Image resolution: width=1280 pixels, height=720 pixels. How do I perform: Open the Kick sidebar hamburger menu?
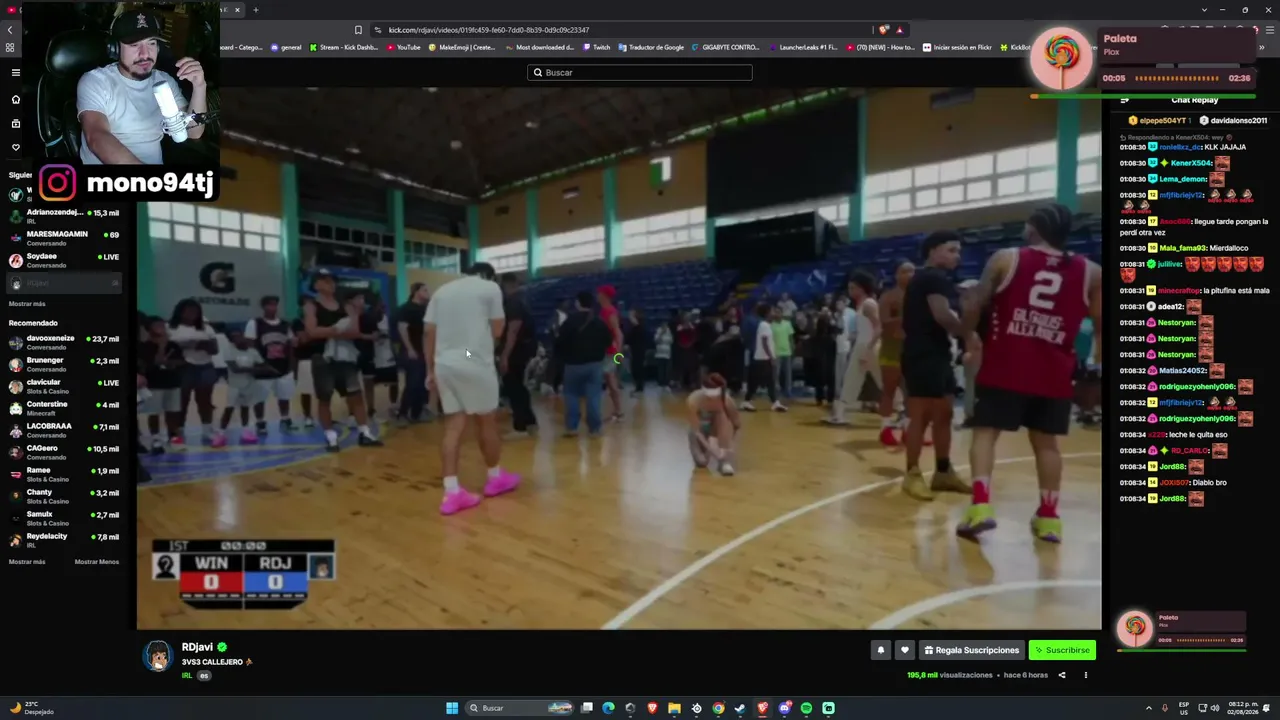pyautogui.click(x=15, y=72)
